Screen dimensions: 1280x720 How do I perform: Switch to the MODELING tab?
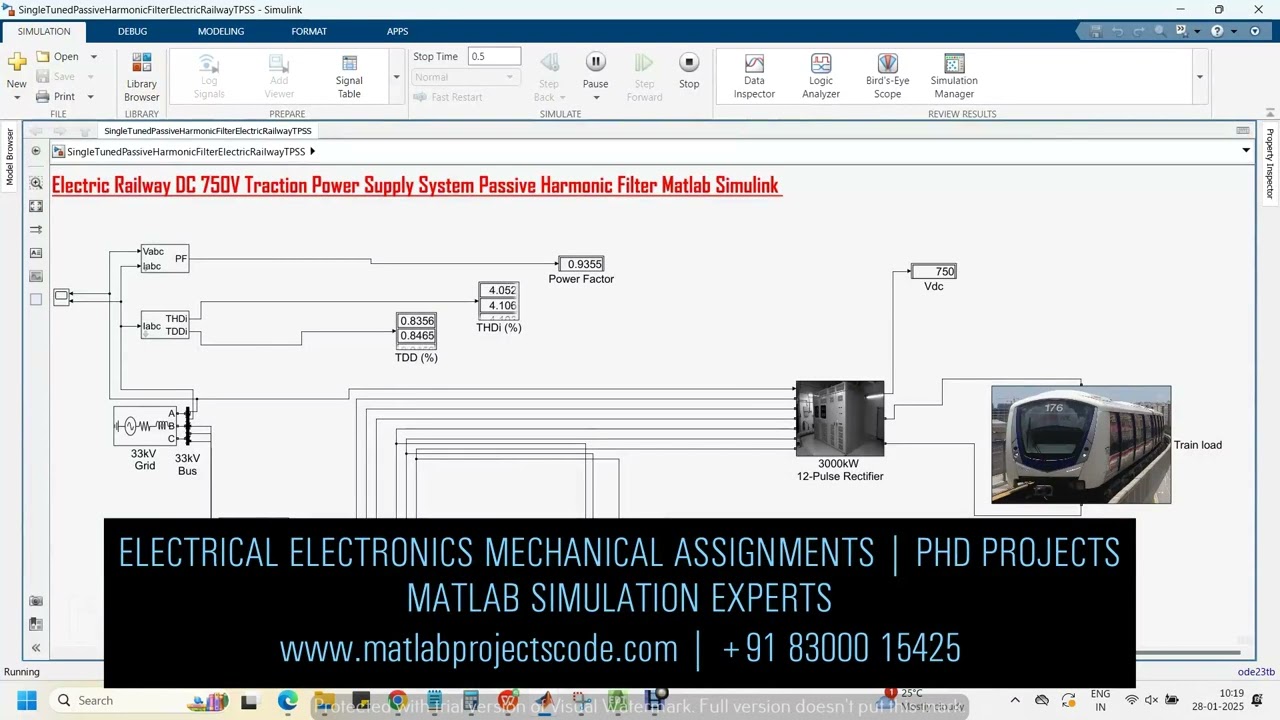221,31
